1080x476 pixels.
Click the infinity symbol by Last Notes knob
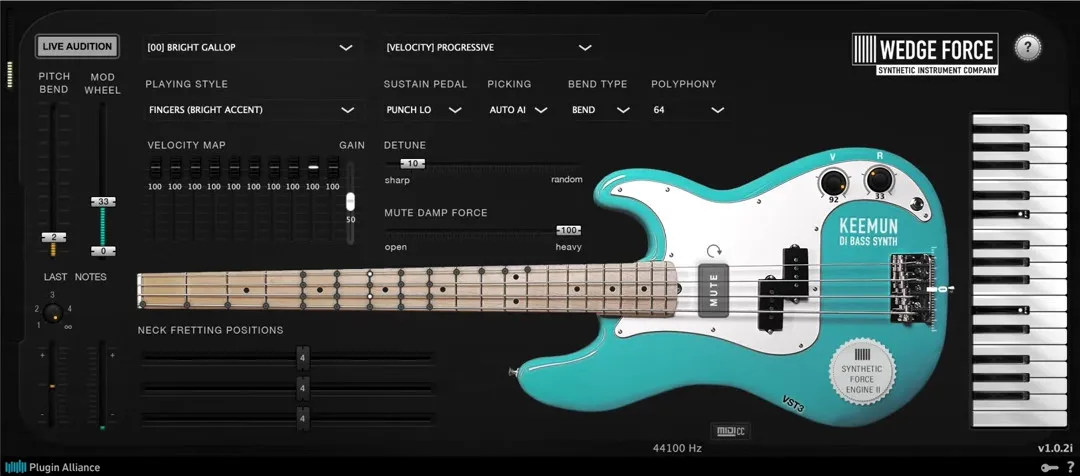pos(68,326)
